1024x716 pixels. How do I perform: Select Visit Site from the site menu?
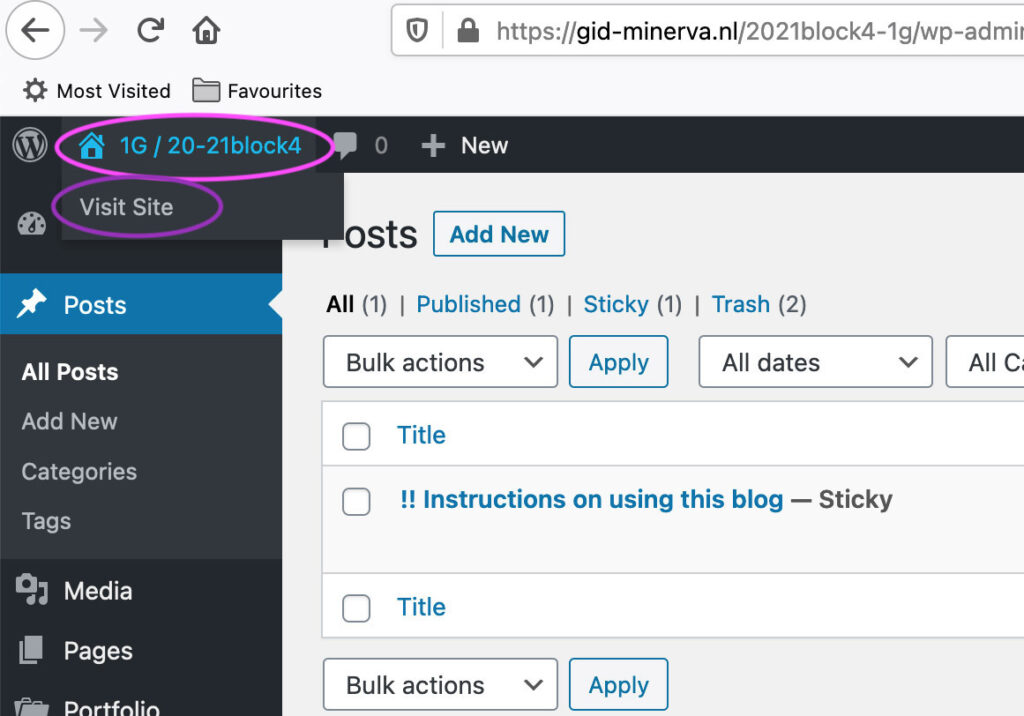pos(127,207)
